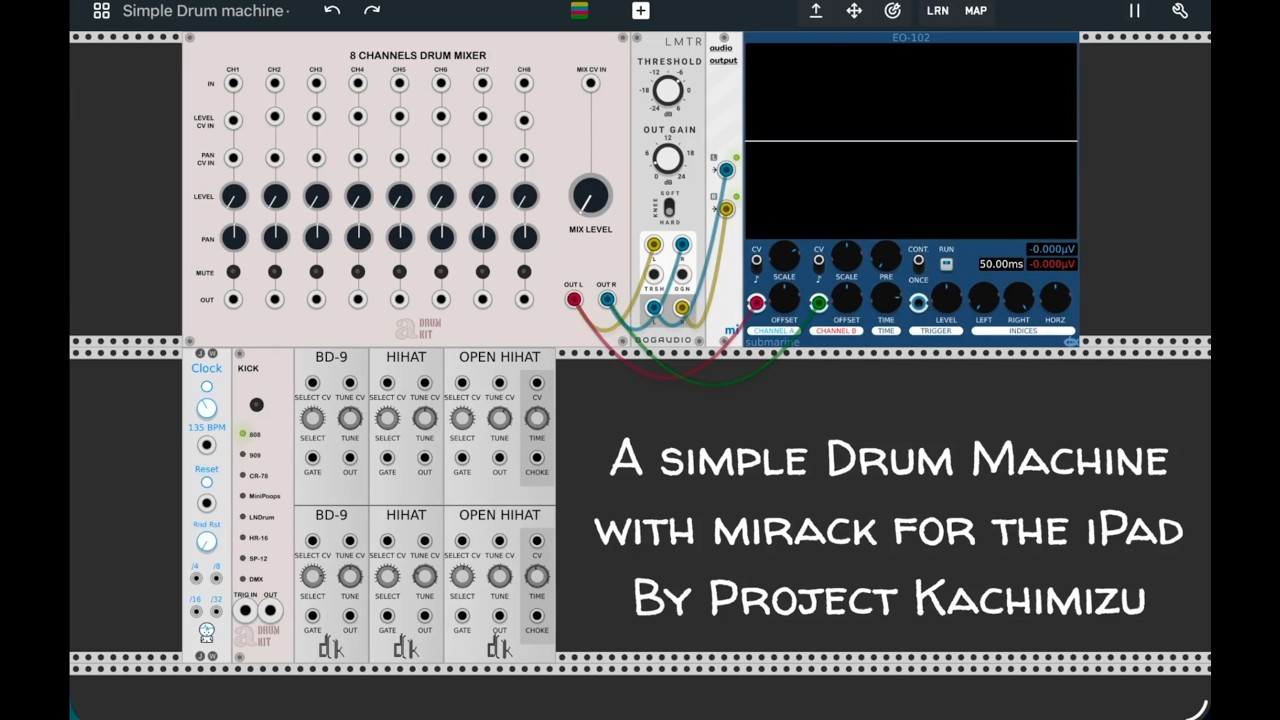Open settings with the wrench icon
Viewport: 1280px width, 720px height.
(x=1180, y=11)
